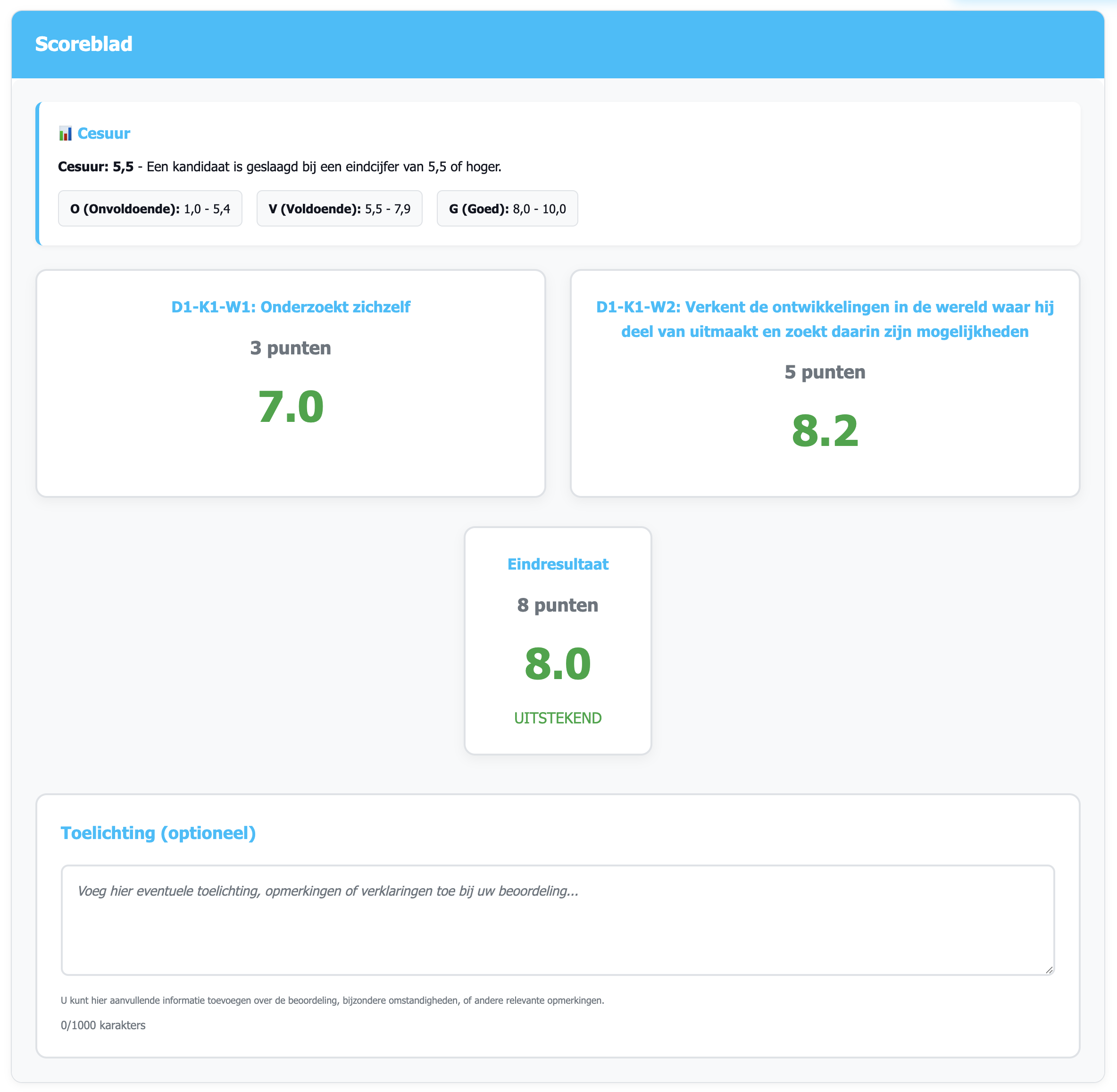The image size is (1117, 1092).
Task: Click the 8.2 score value
Action: [825, 431]
